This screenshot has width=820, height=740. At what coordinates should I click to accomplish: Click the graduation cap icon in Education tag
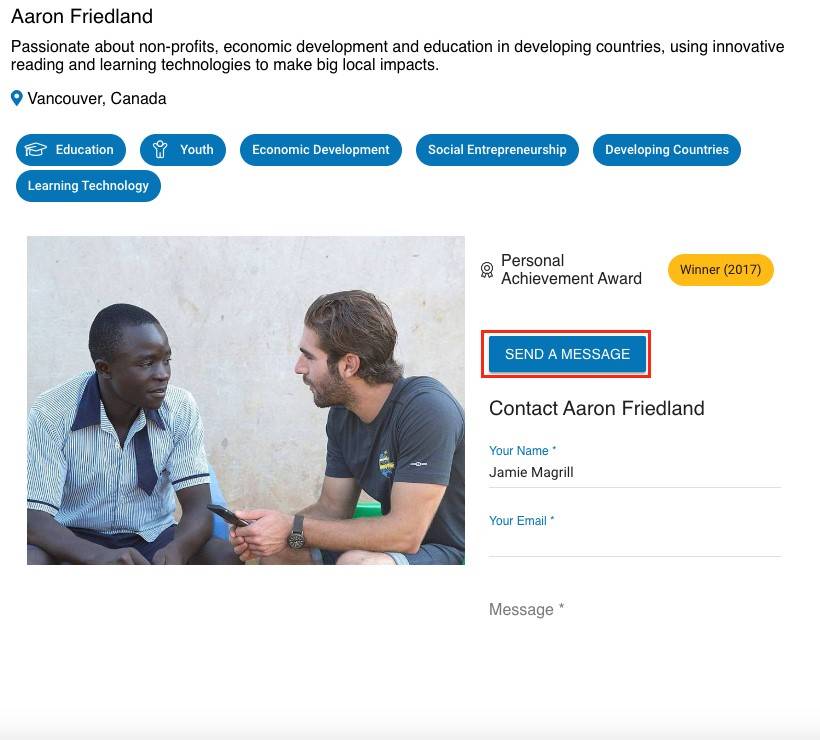point(36,150)
